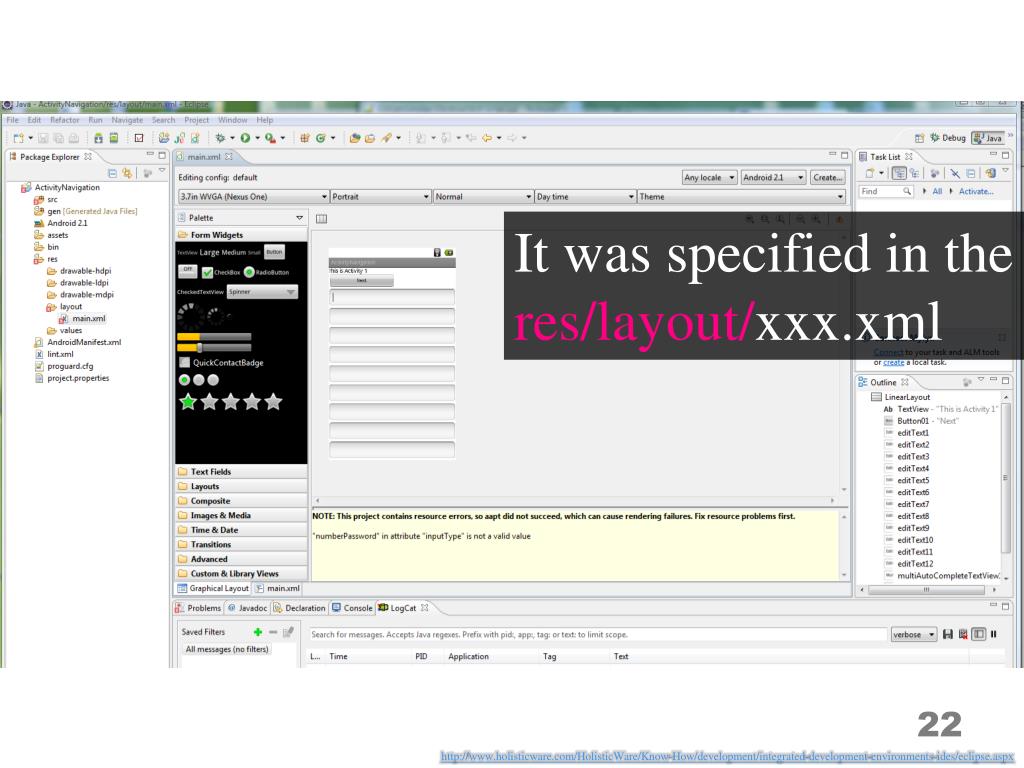Open the verbose log level dropdown

914,634
